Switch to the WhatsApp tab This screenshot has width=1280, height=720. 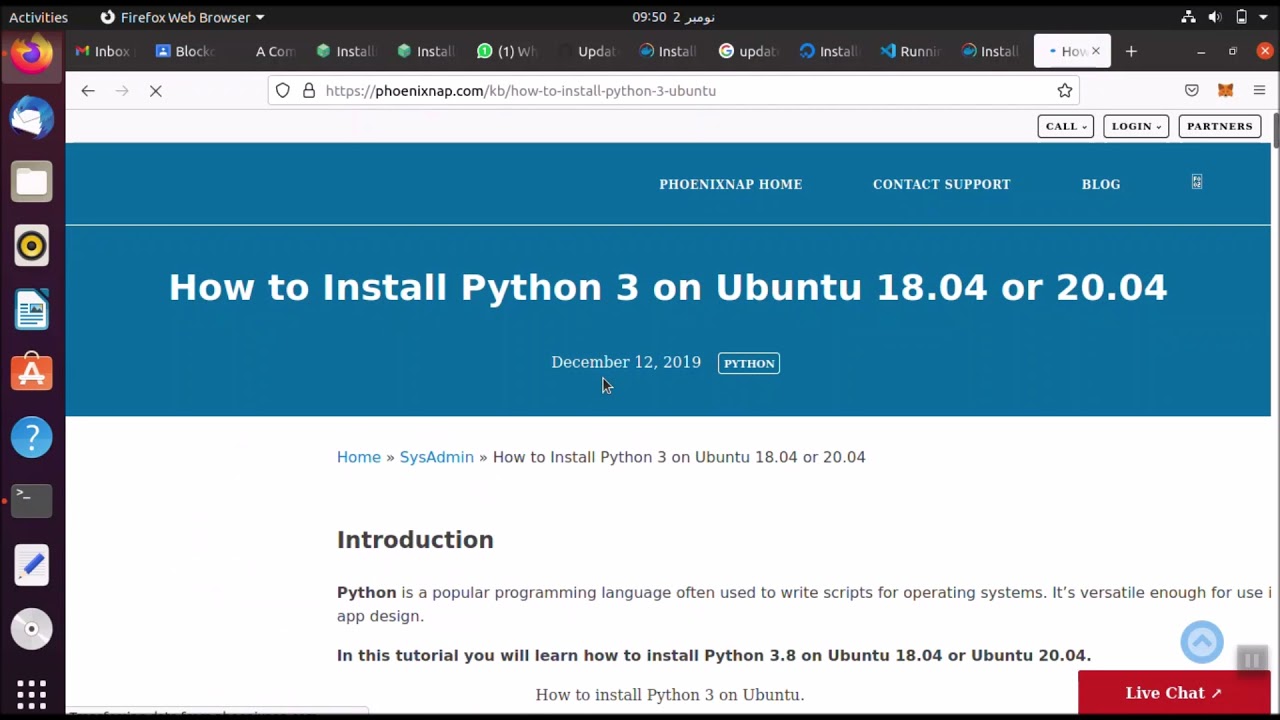click(x=507, y=51)
